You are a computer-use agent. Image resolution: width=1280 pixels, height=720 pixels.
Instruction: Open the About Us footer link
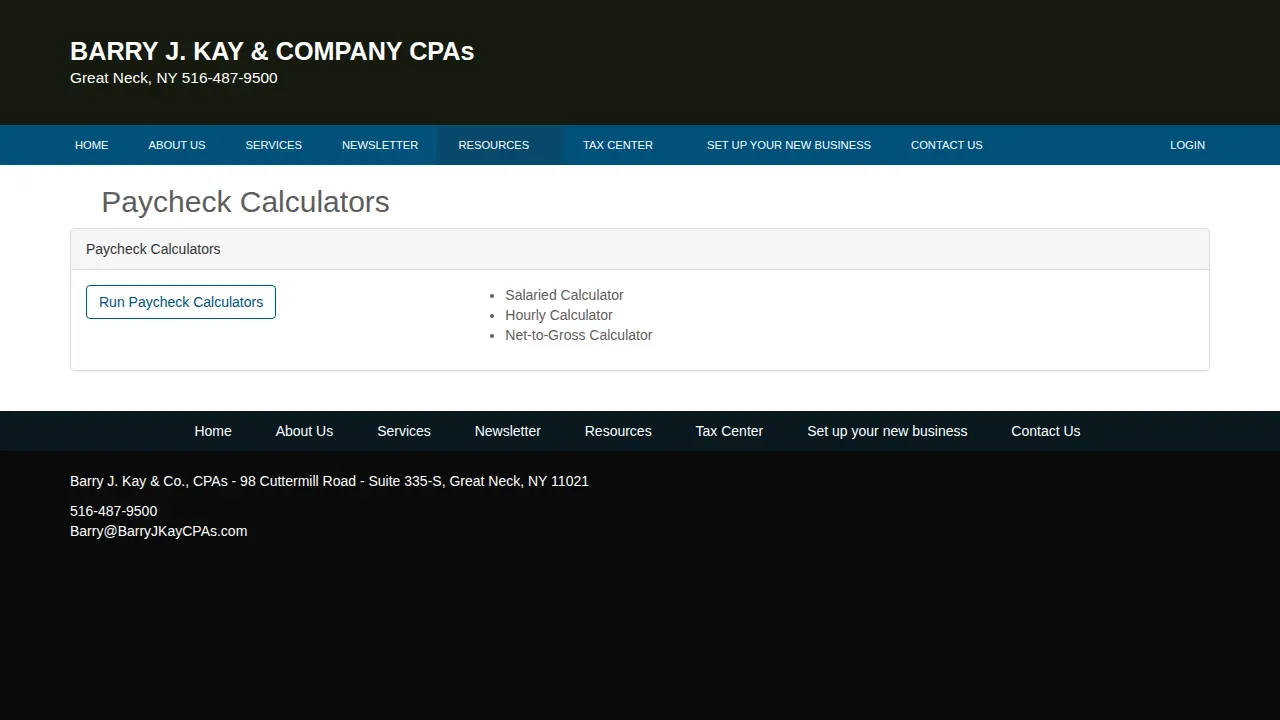coord(304,431)
